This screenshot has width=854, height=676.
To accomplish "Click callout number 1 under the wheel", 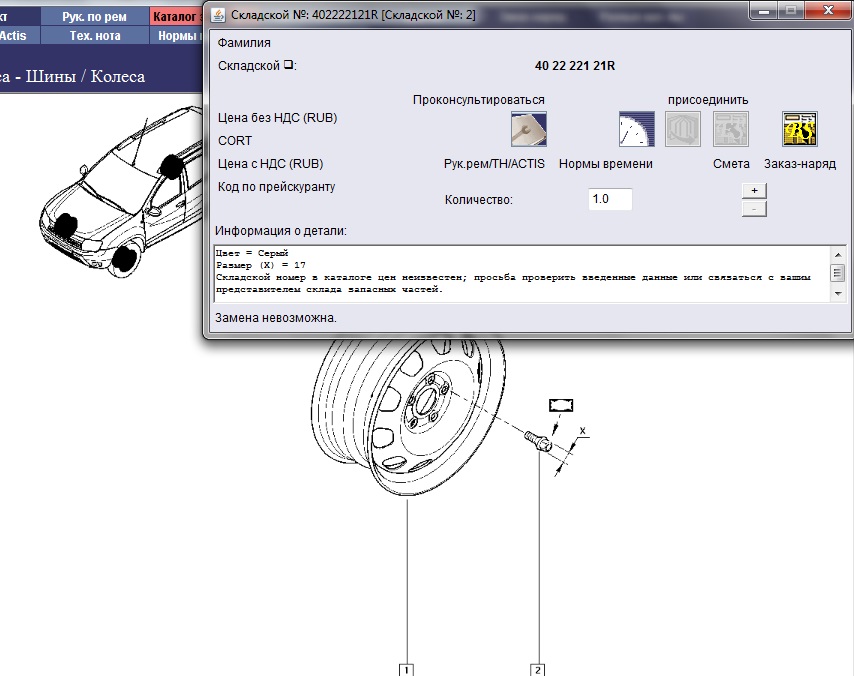I will tap(407, 669).
